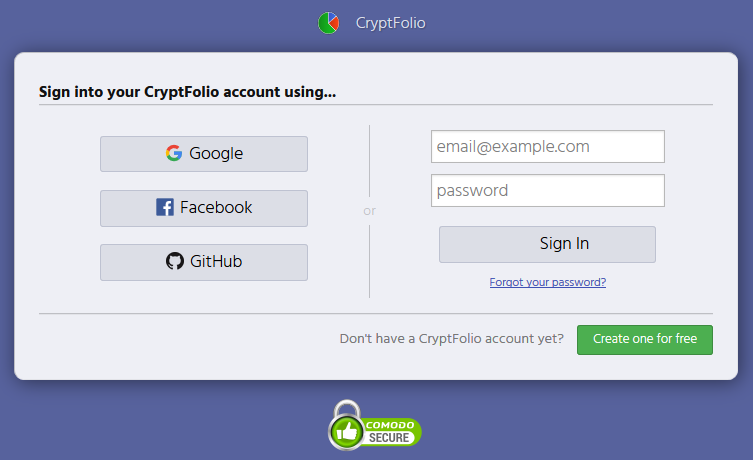
Task: Log in using the GitHub button
Action: 204,262
